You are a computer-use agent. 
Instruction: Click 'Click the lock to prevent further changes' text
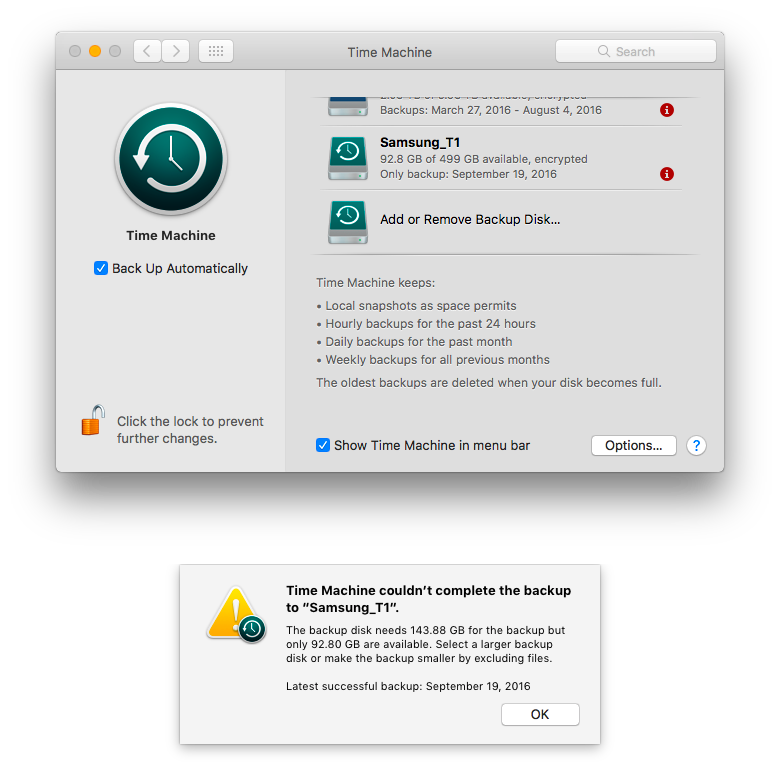coord(190,430)
